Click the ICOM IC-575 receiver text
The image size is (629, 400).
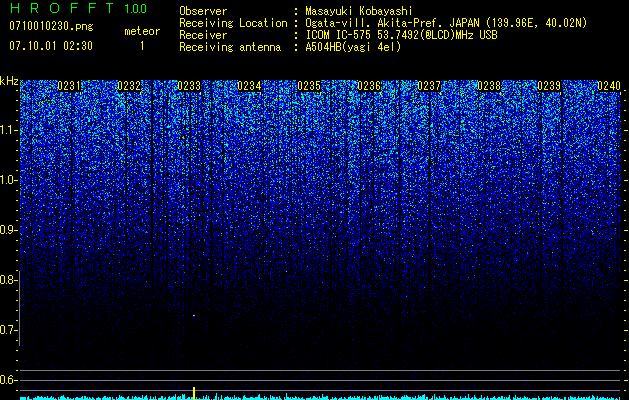pos(401,35)
